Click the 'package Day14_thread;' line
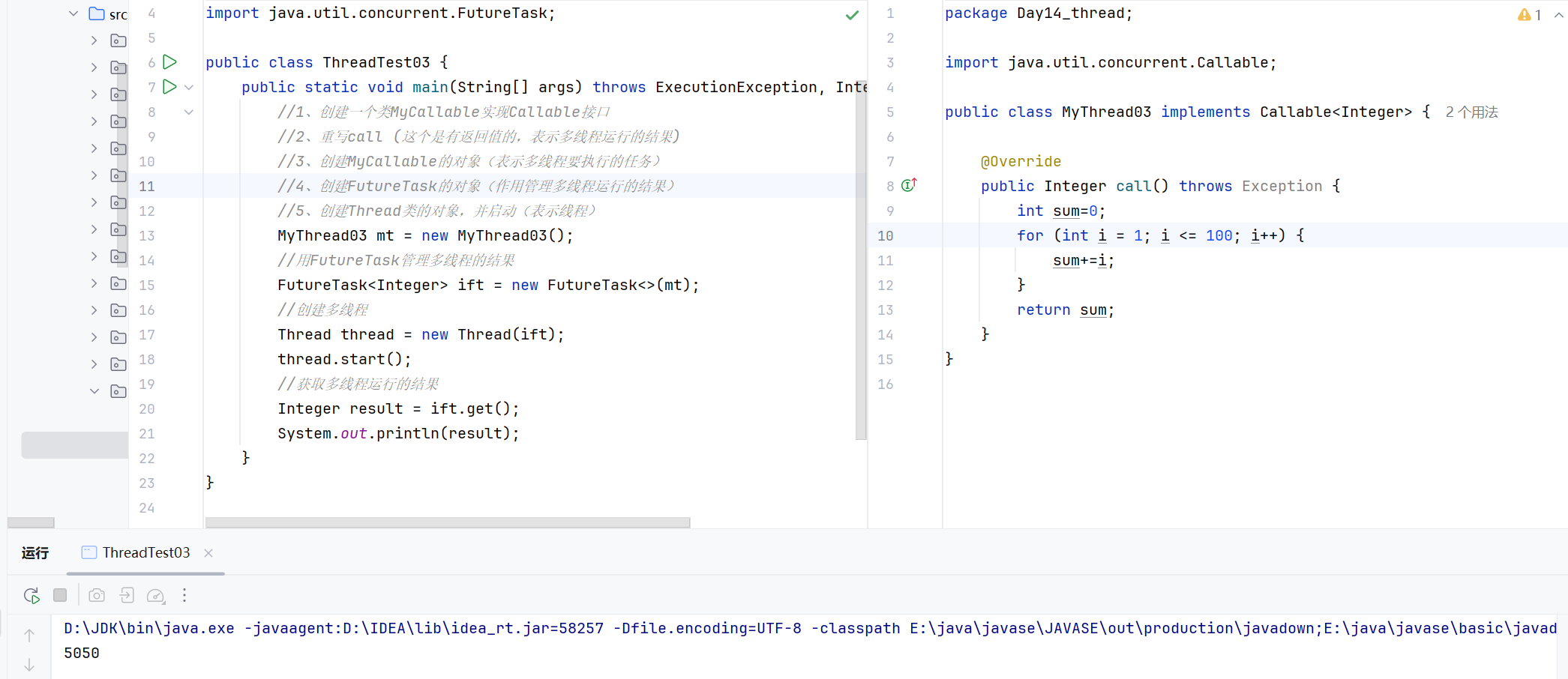The image size is (1568, 679). (x=1039, y=13)
